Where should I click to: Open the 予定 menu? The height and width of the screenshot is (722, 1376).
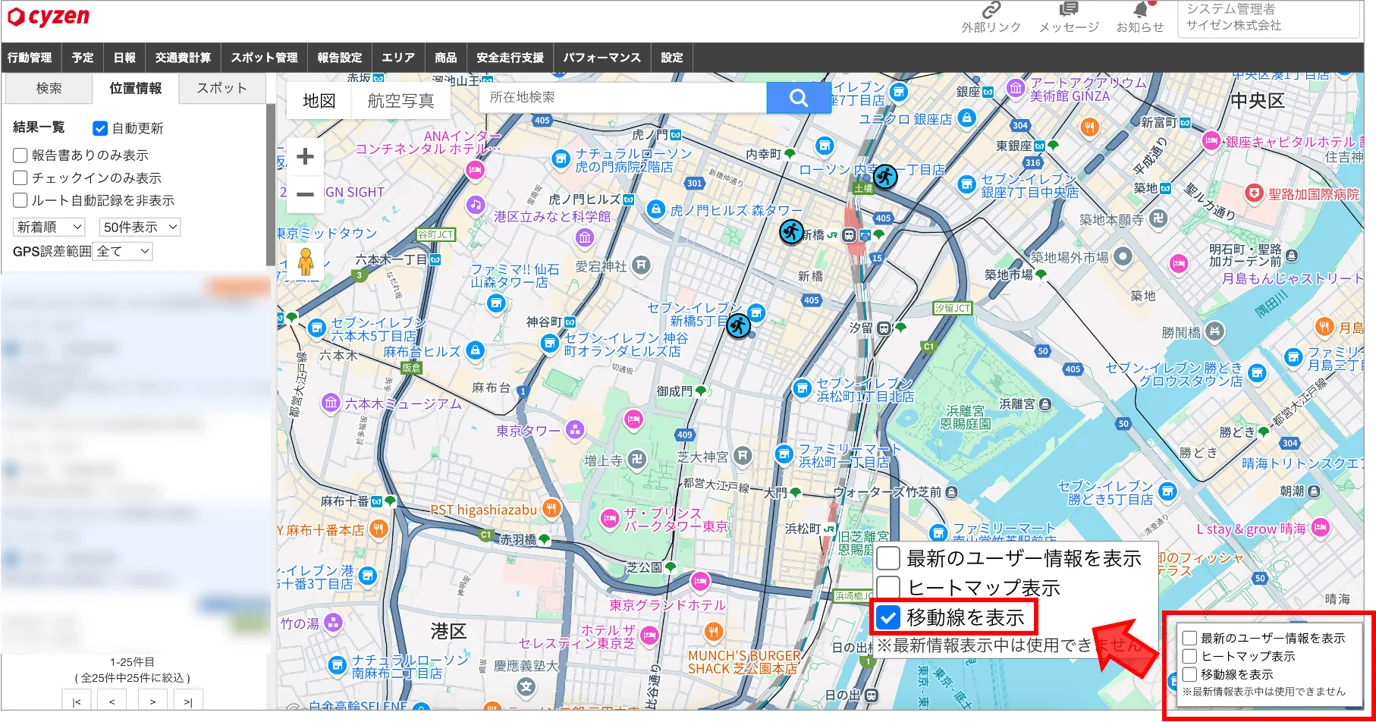tap(82, 57)
